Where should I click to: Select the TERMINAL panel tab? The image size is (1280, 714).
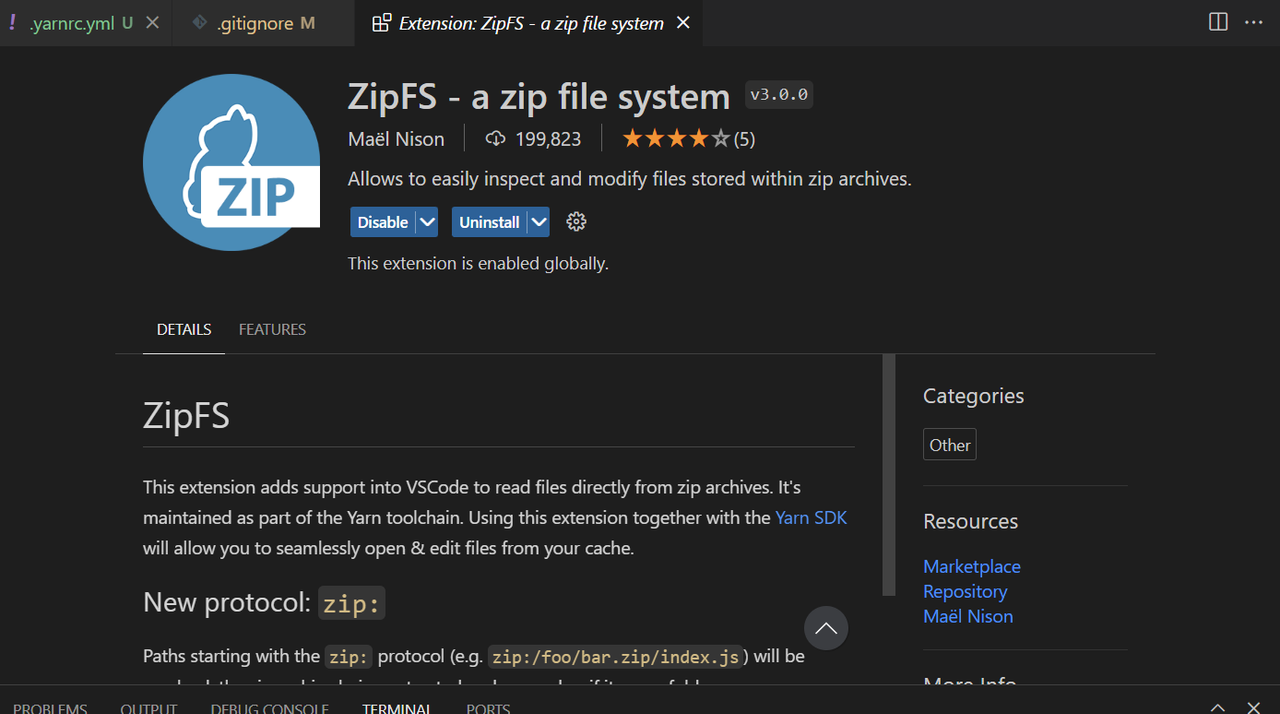click(397, 707)
